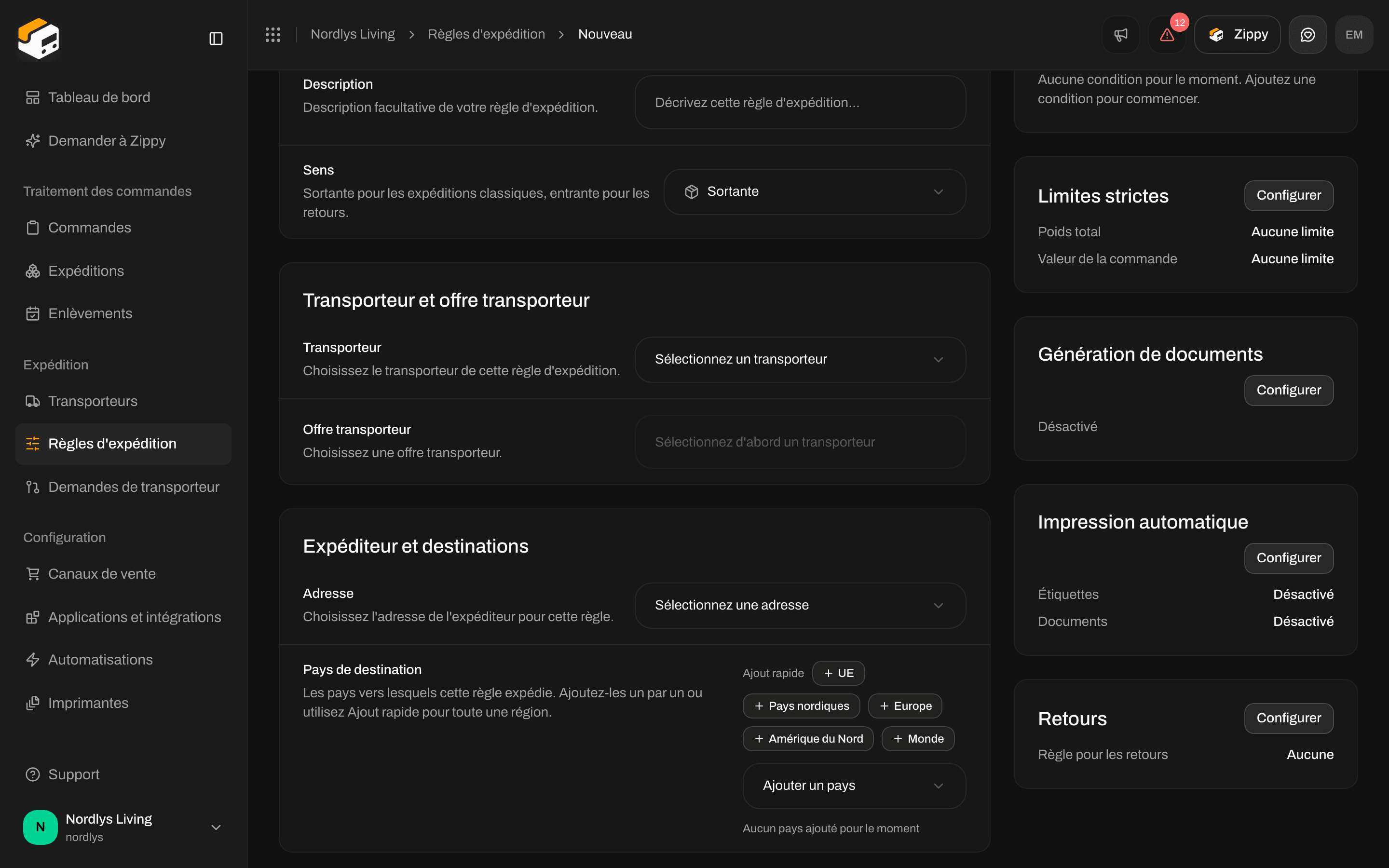Click the Canaux de vente cart icon

coord(33,574)
